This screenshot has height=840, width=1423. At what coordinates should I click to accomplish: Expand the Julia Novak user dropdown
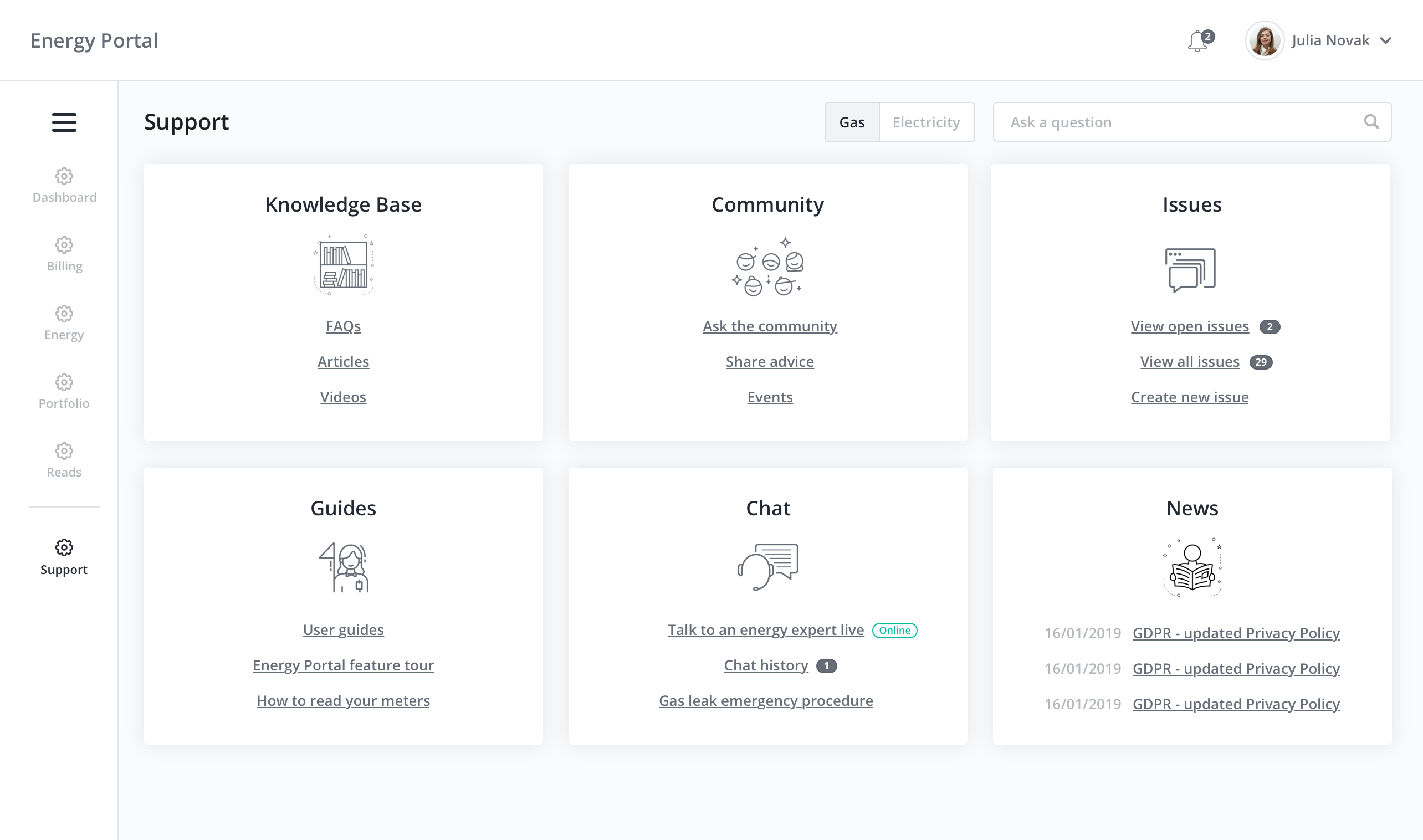click(1386, 41)
